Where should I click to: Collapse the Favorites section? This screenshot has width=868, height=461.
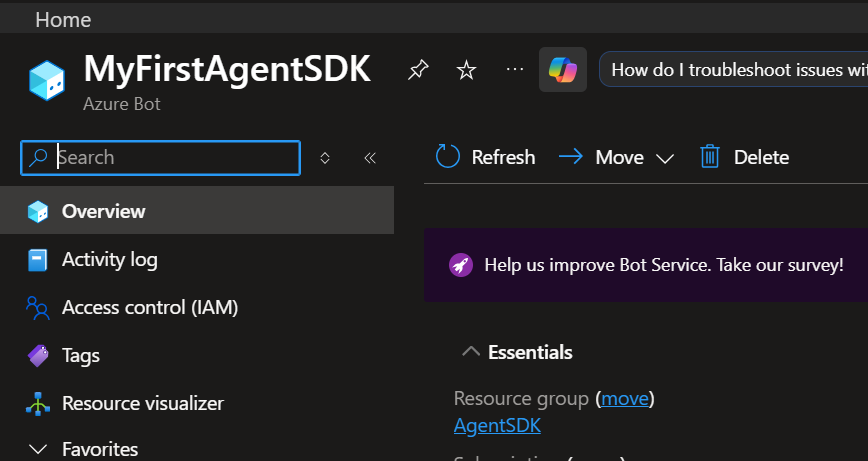[38, 449]
